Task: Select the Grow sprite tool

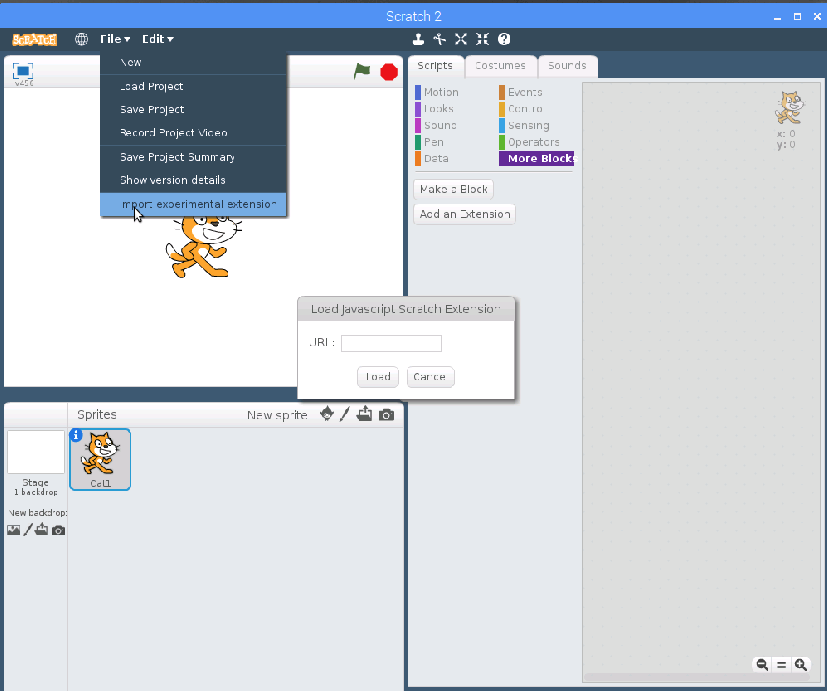Action: 461,39
